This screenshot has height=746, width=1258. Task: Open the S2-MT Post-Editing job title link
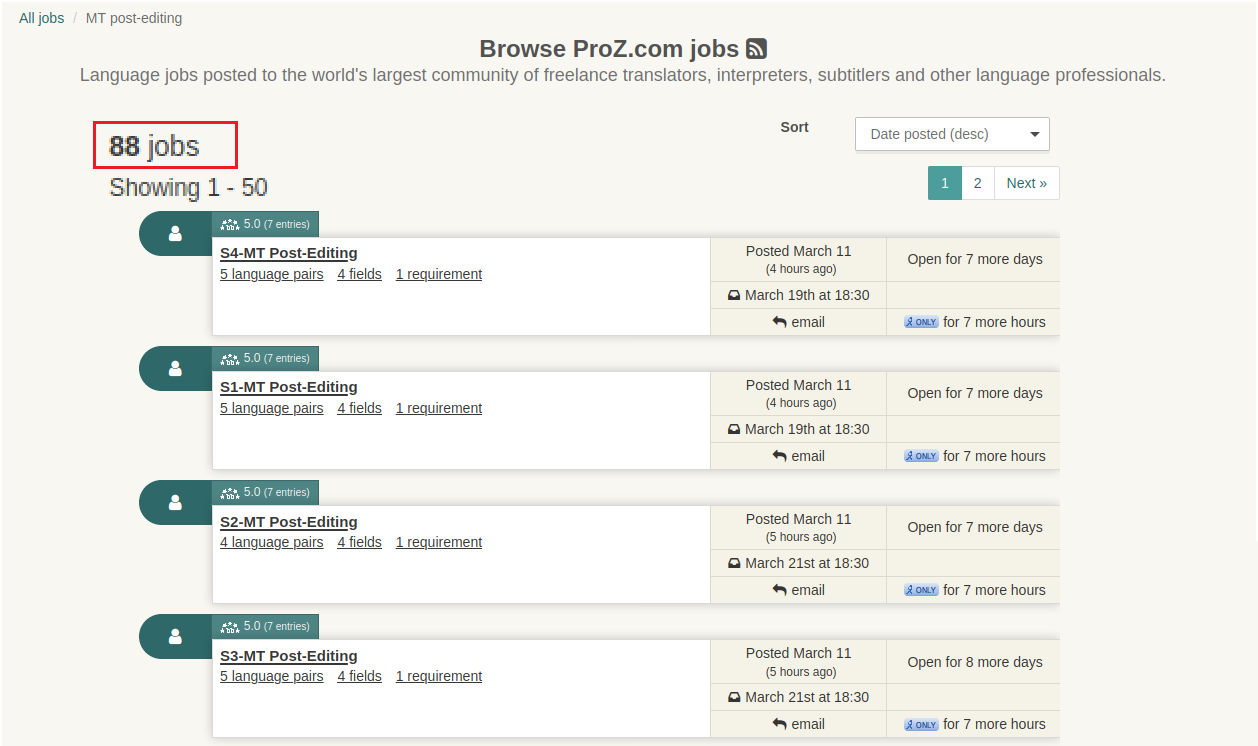(x=289, y=522)
